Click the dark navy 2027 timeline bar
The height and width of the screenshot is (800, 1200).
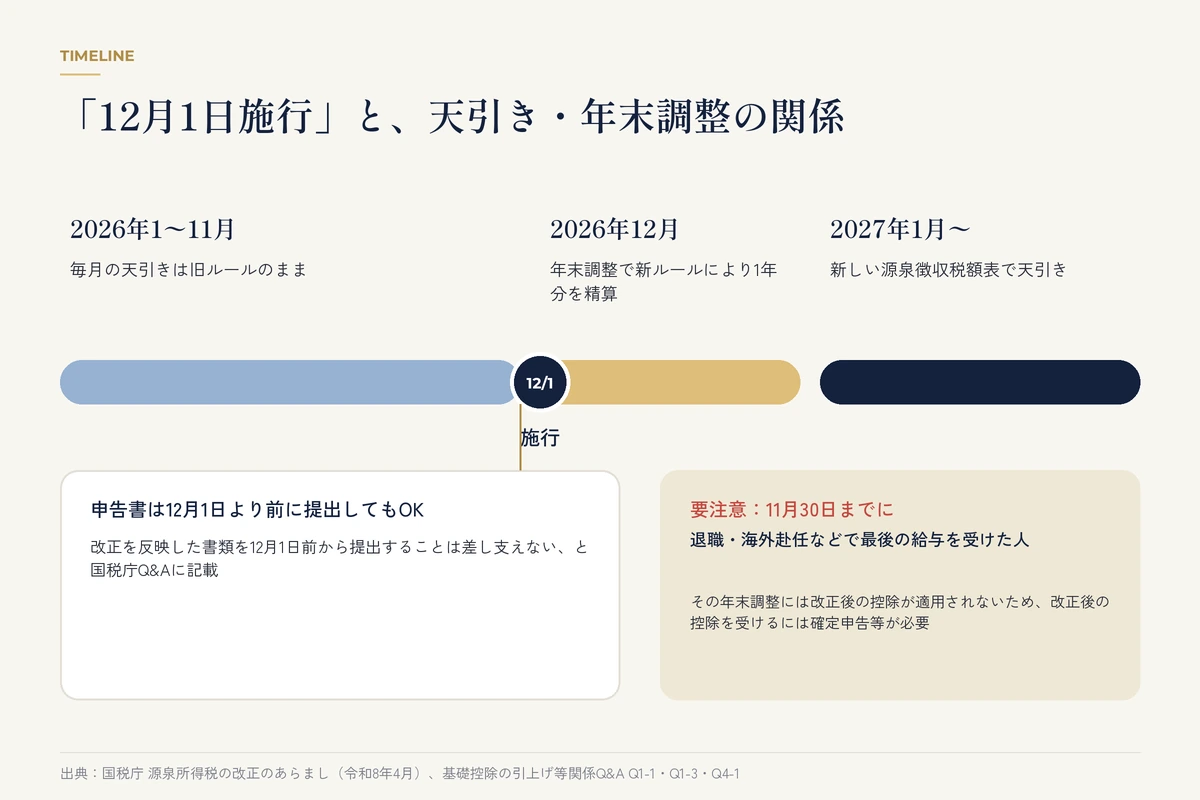click(x=980, y=382)
